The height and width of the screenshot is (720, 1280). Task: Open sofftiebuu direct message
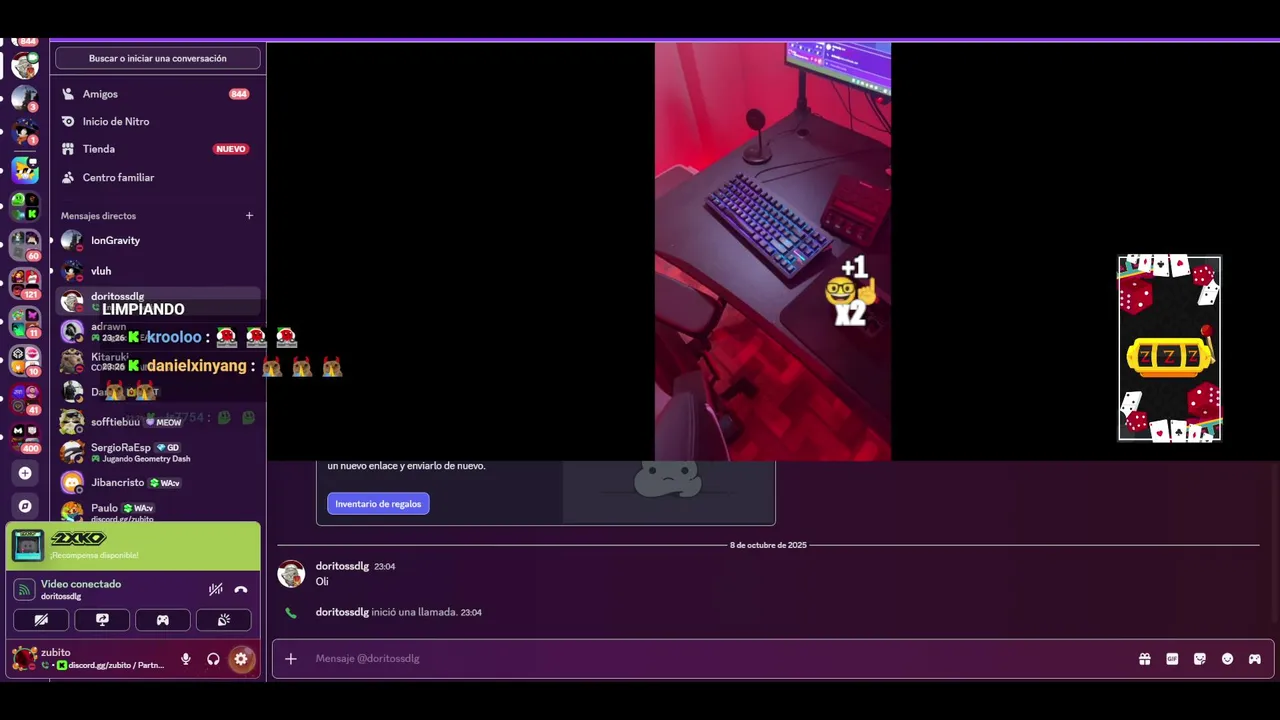point(158,422)
